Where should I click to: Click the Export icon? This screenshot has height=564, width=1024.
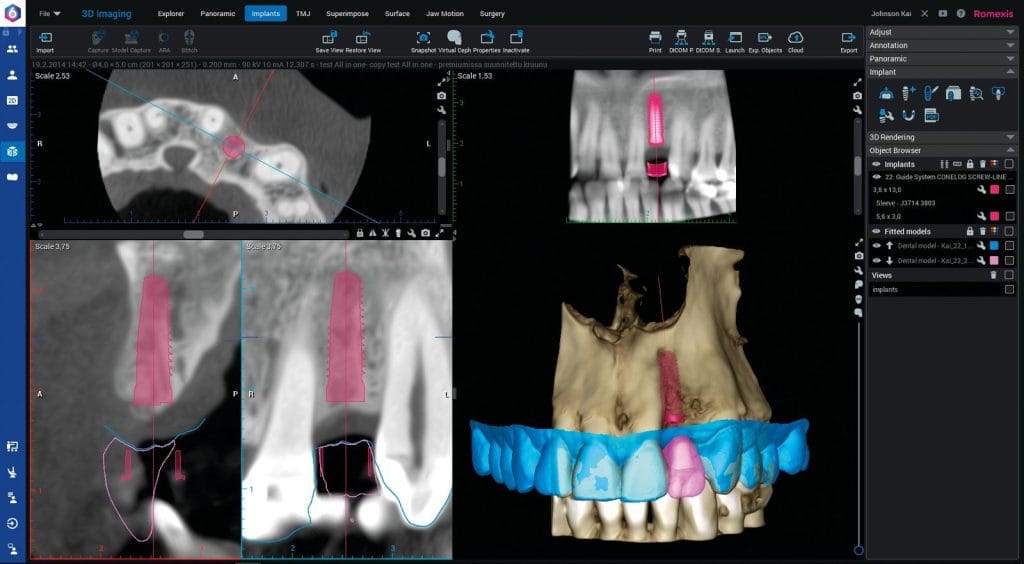coord(848,38)
